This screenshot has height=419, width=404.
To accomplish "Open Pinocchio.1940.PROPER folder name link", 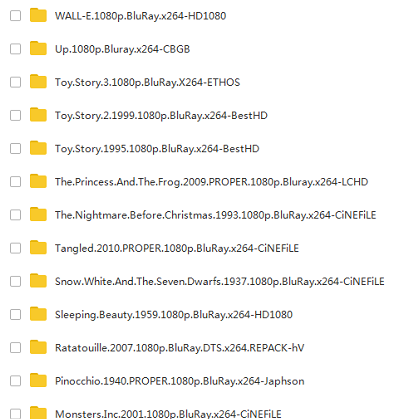I will 180,381.
